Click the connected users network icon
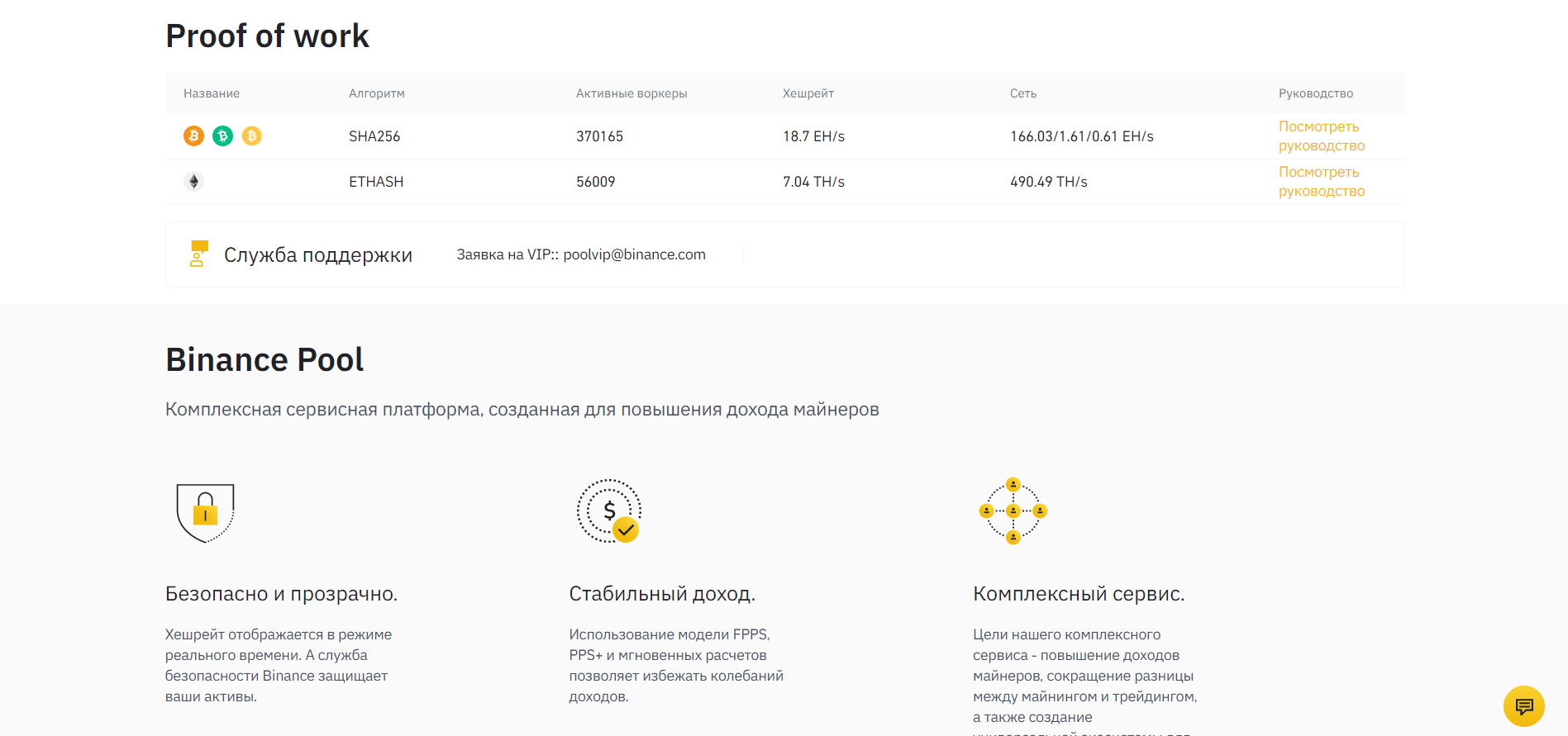Image resolution: width=1568 pixels, height=736 pixels. pos(1013,510)
